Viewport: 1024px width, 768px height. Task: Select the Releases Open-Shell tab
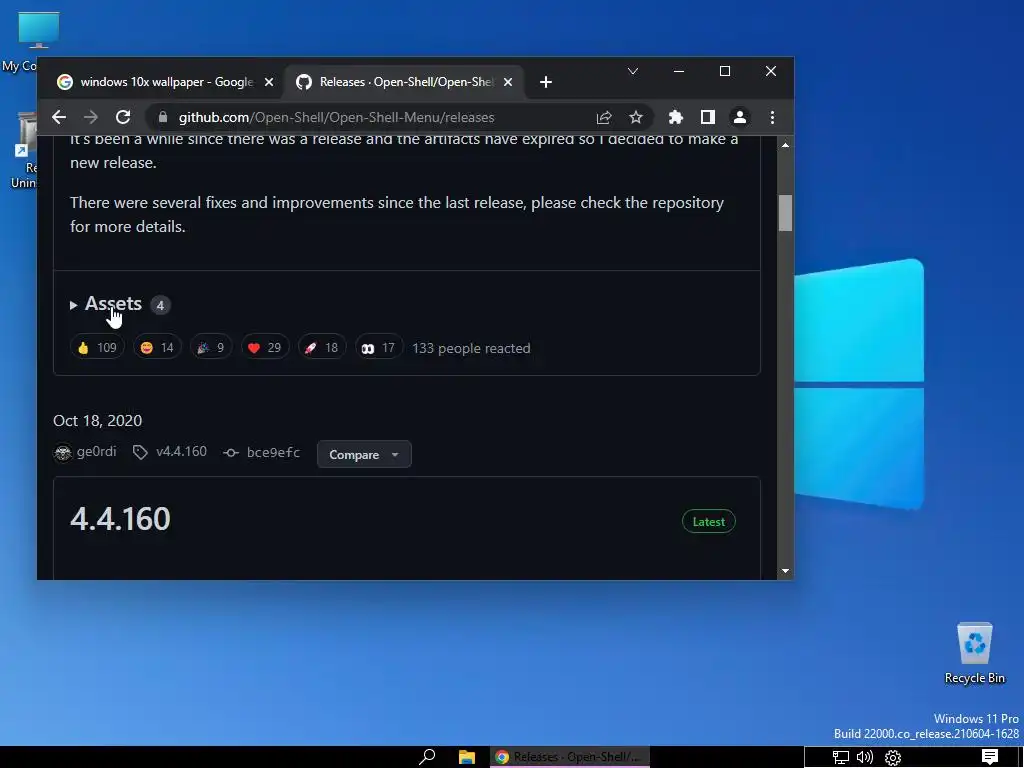404,82
